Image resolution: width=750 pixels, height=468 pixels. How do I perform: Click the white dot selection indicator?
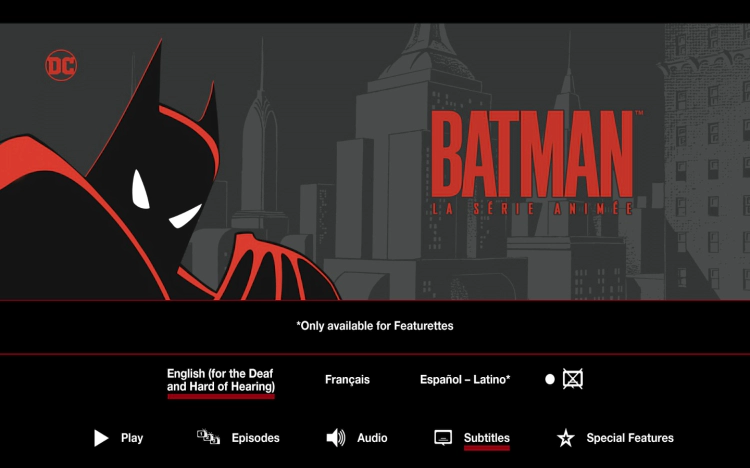click(550, 379)
